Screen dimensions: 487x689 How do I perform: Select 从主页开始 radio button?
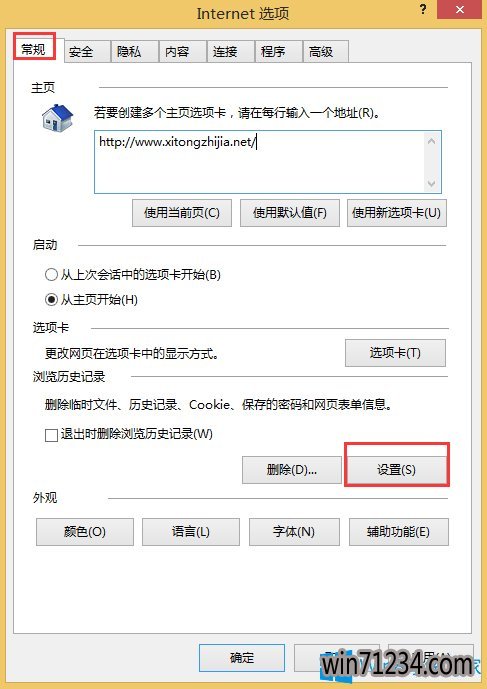tap(51, 300)
